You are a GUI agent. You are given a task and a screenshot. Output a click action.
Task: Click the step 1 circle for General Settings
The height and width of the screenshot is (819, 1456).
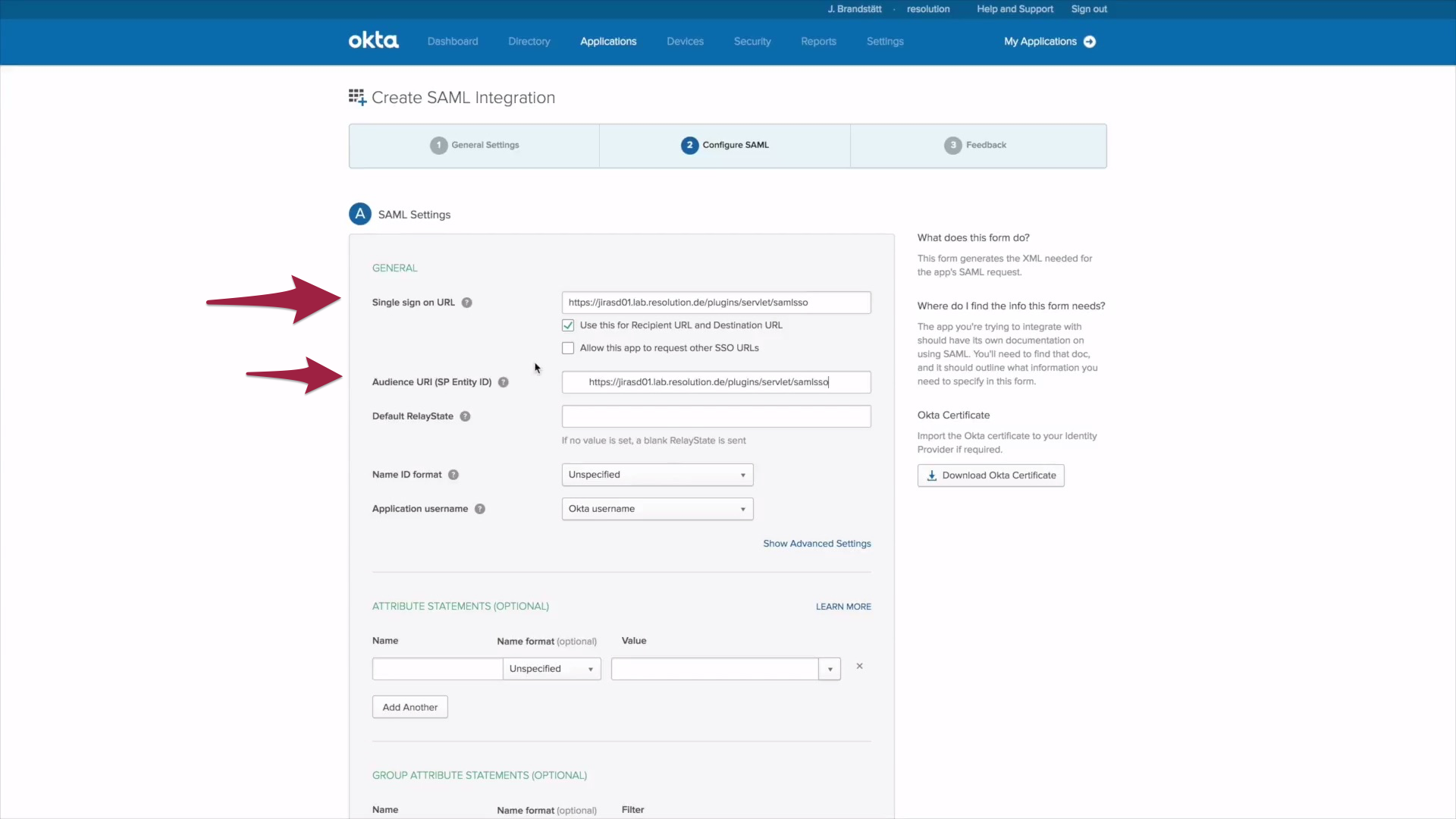tap(438, 145)
